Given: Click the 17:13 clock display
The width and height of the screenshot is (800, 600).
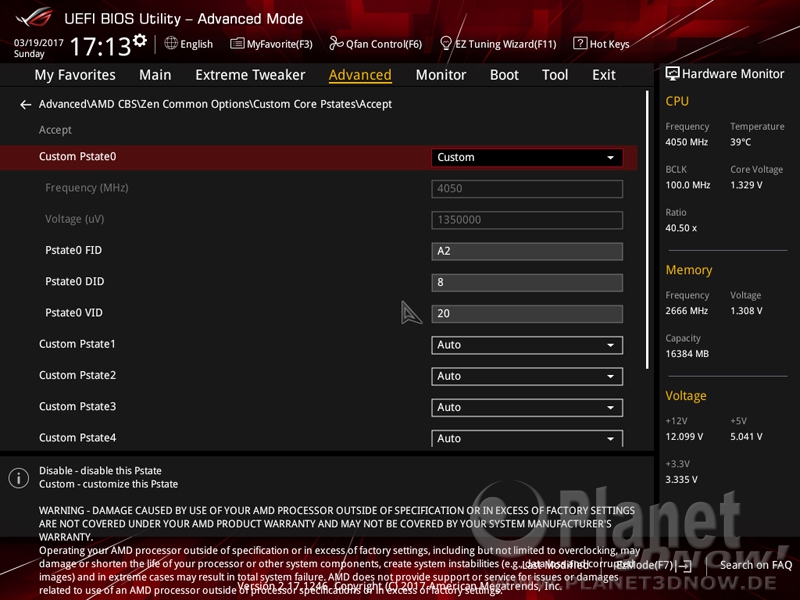Looking at the screenshot, I should click(x=101, y=47).
